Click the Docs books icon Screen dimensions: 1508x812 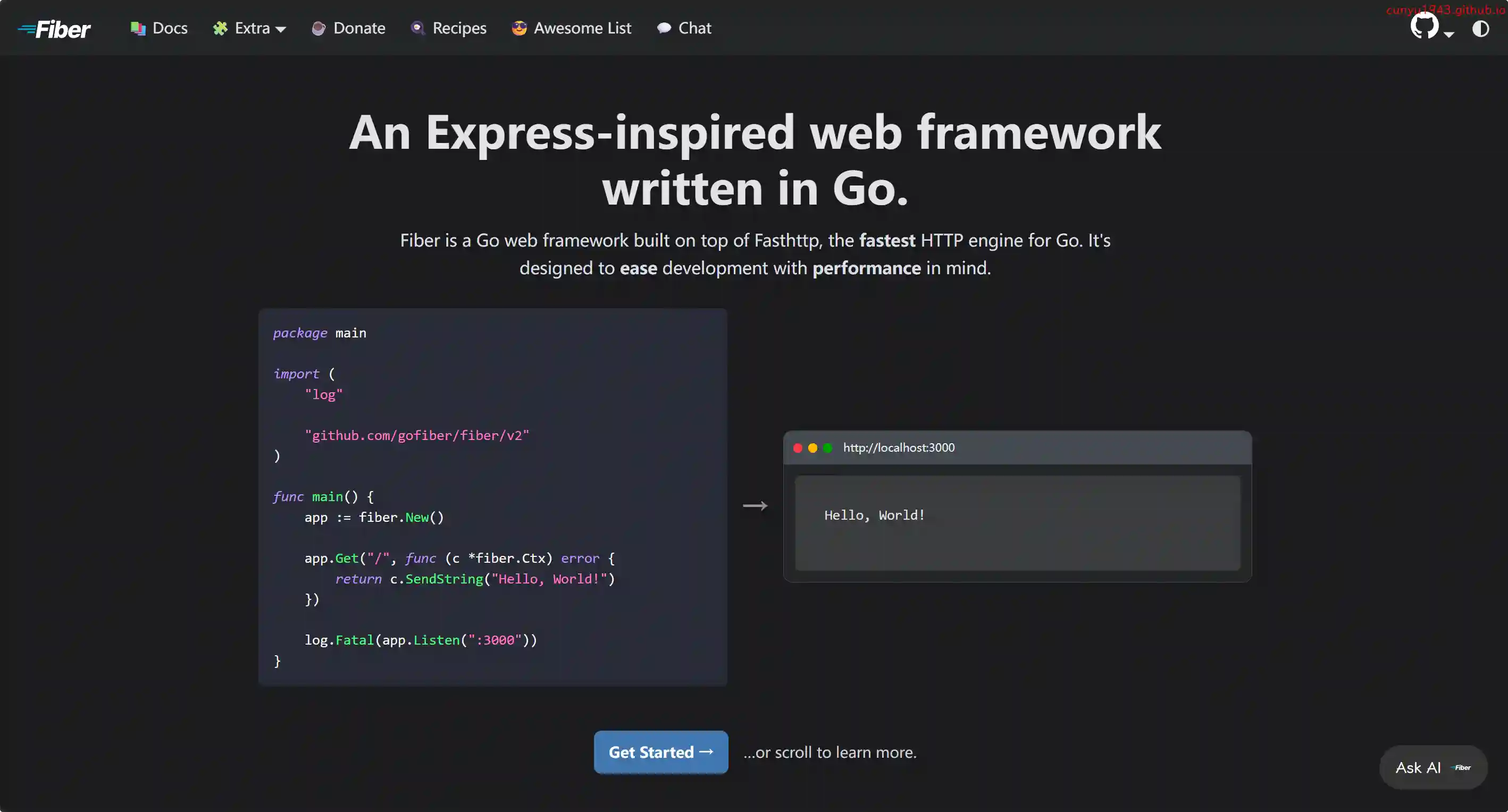coord(138,29)
